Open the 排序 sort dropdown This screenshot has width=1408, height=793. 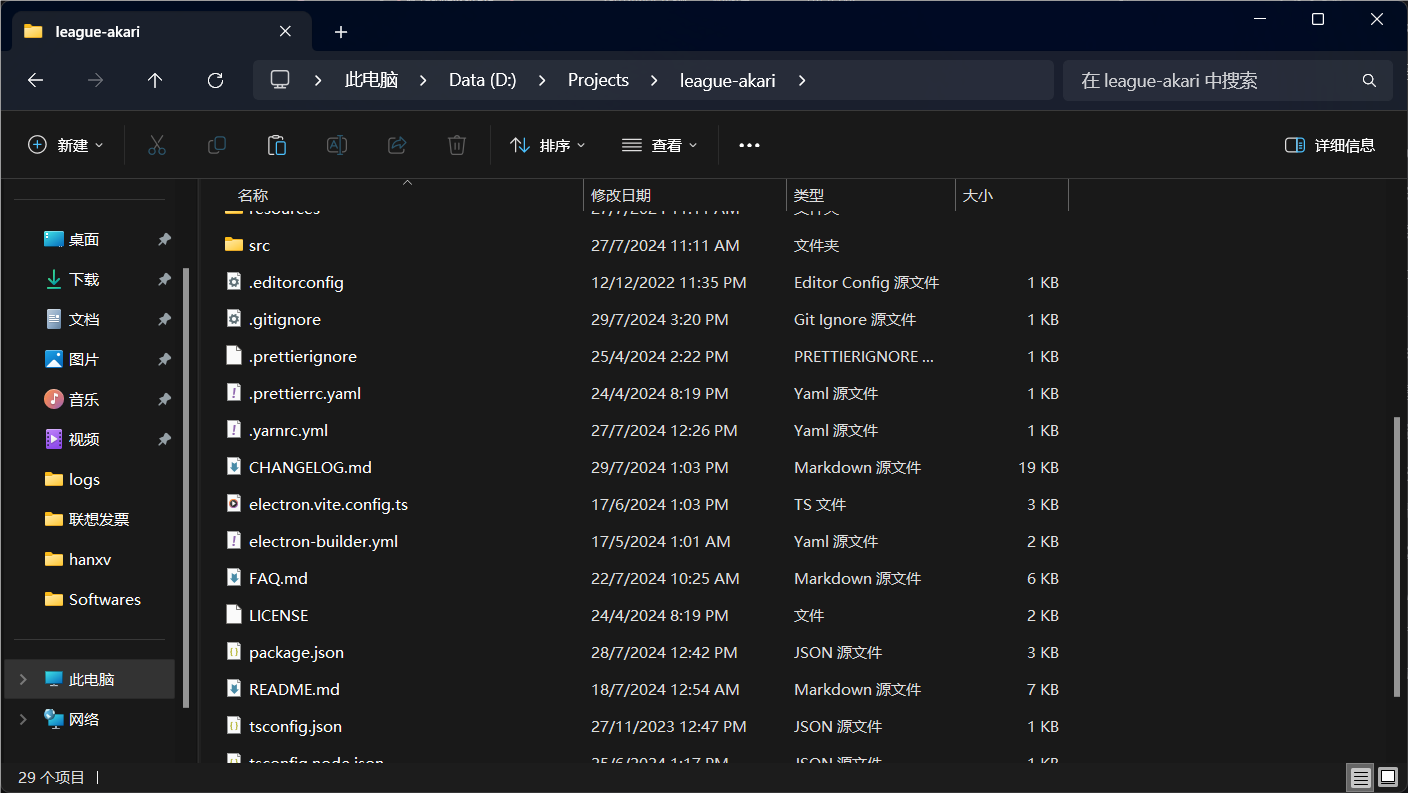point(548,145)
